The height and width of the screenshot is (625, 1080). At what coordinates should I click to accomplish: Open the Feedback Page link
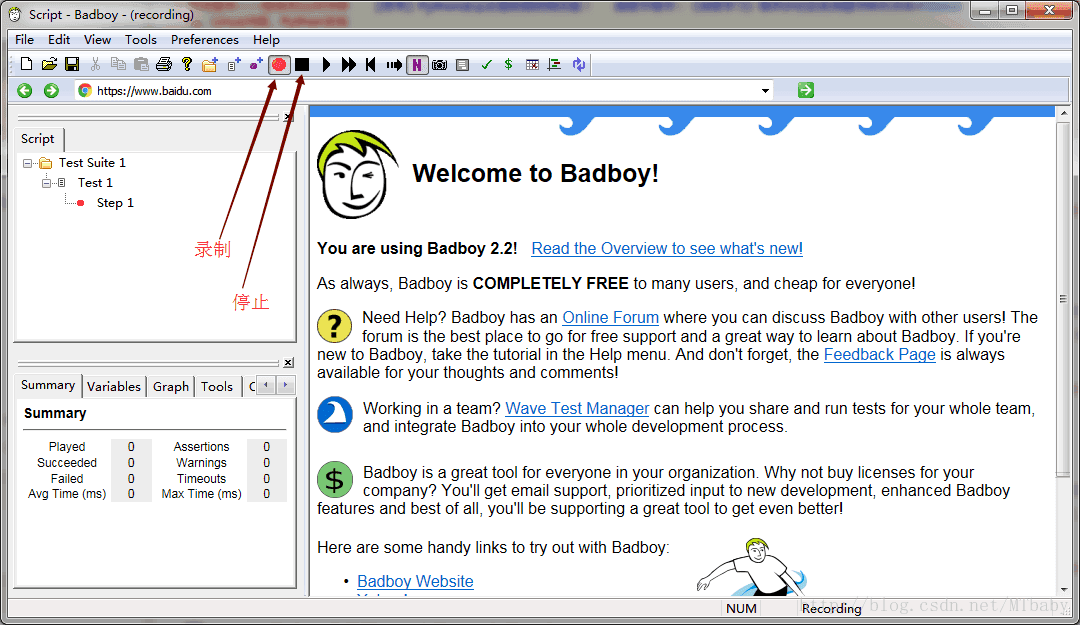(880, 355)
